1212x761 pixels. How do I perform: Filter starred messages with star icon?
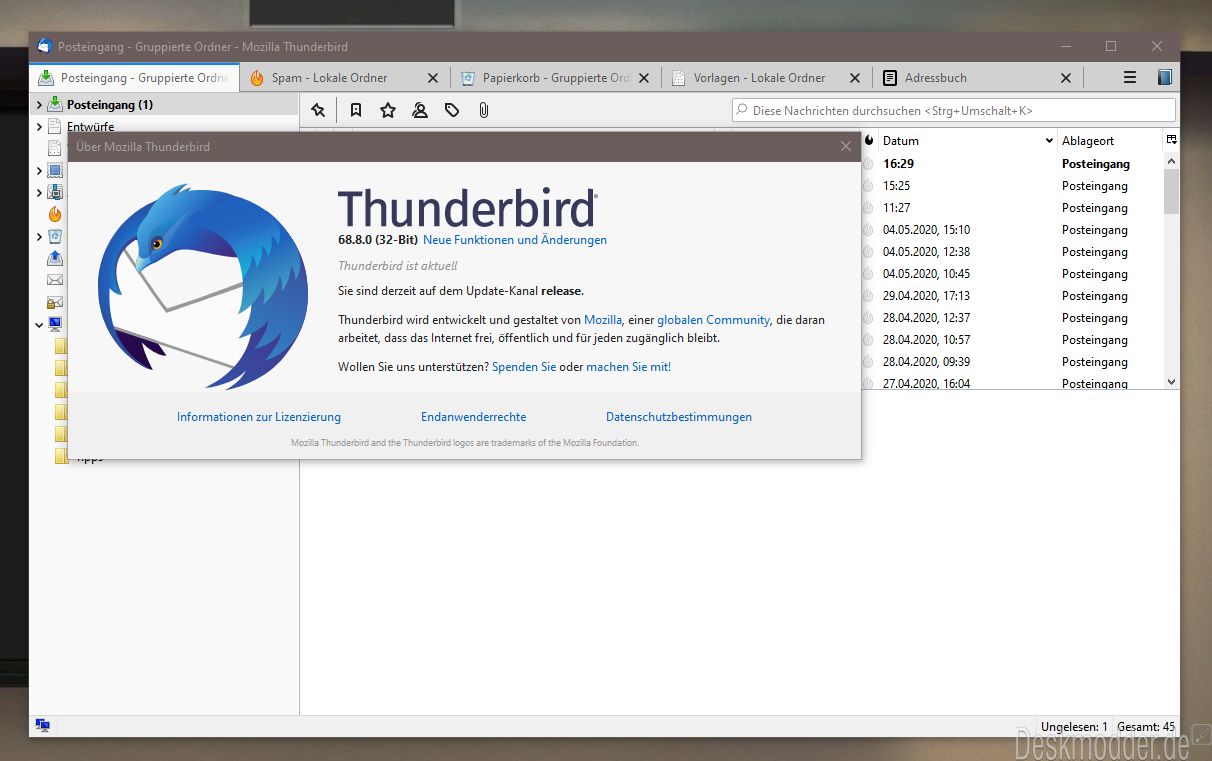tap(388, 110)
